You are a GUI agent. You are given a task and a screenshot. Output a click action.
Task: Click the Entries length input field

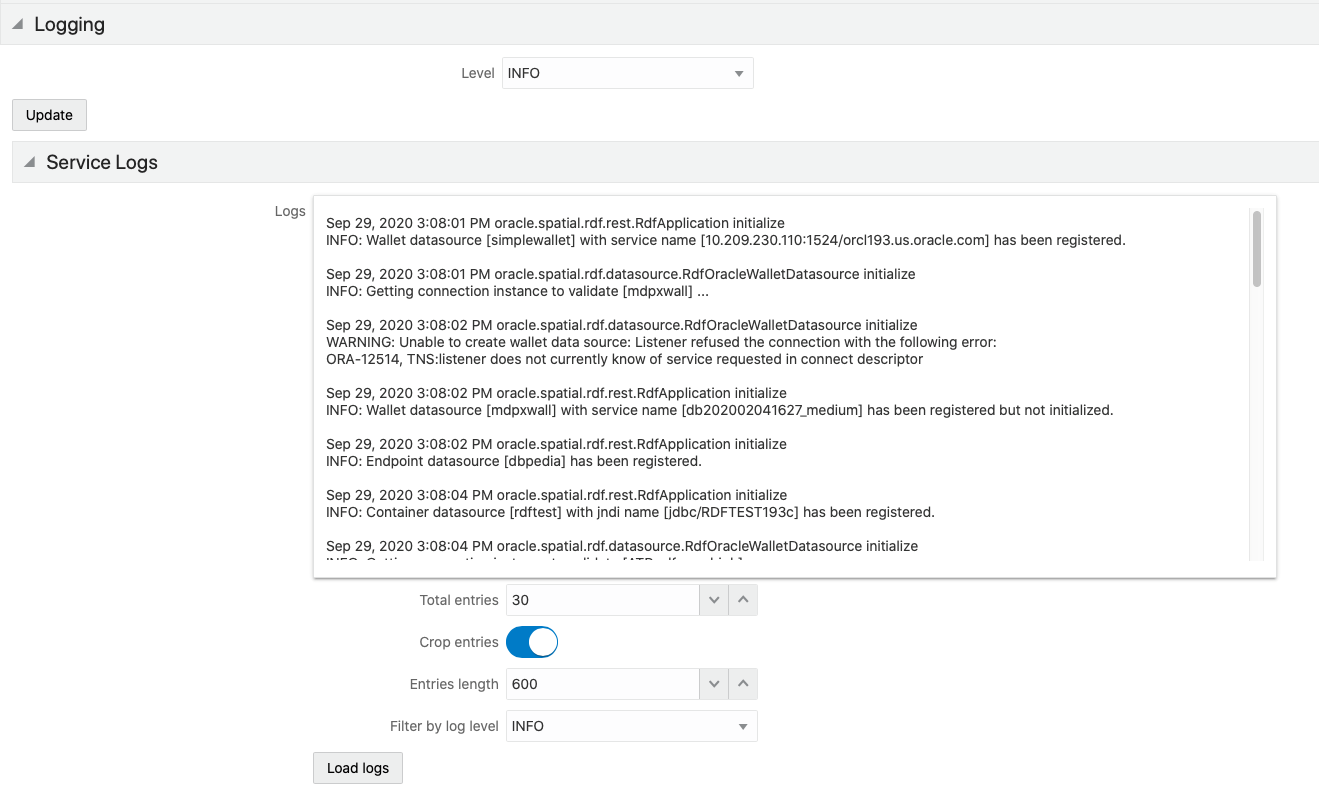point(603,684)
